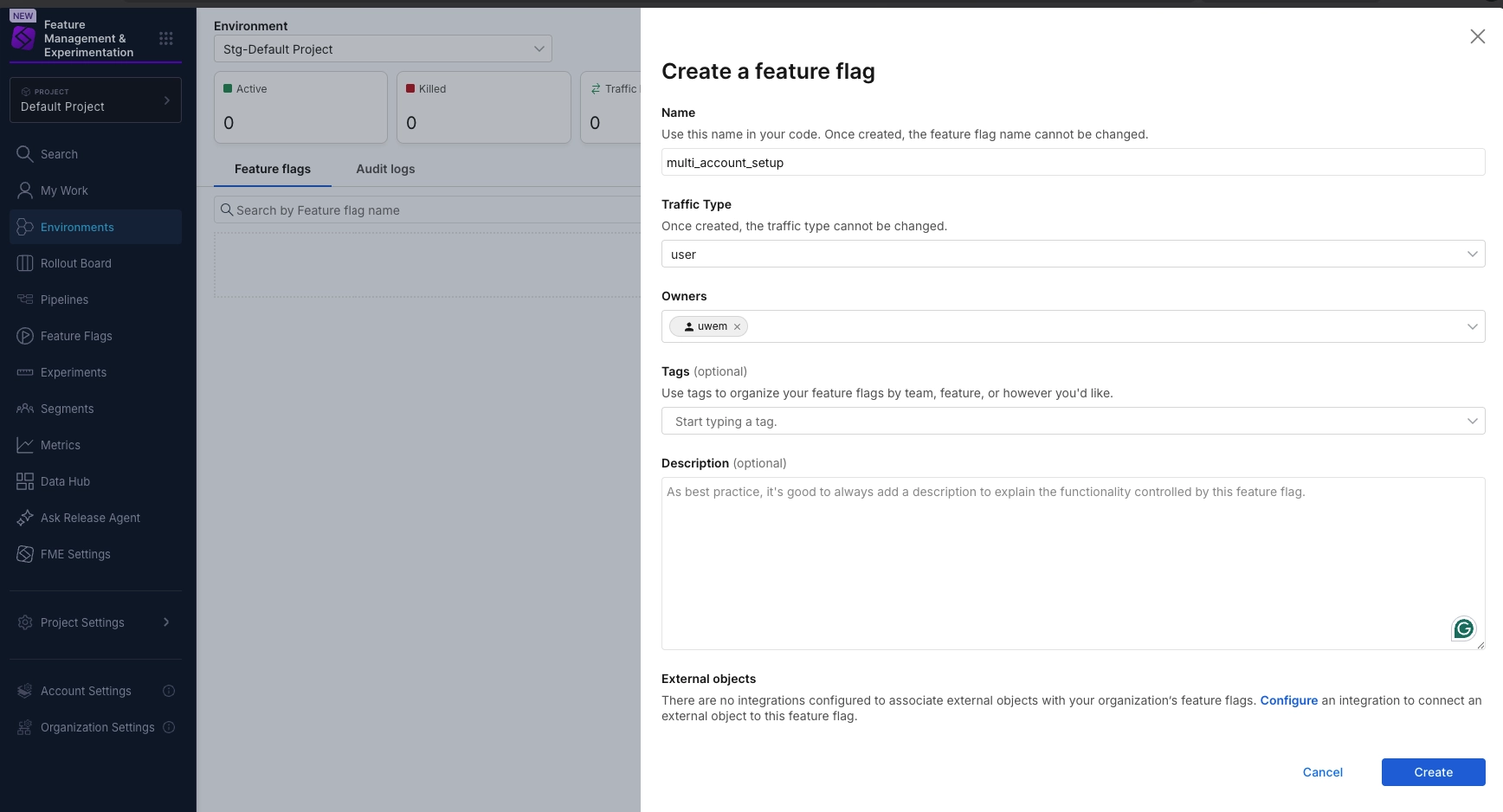The width and height of the screenshot is (1503, 812).
Task: Click the Harness FME logo icon
Action: pyautogui.click(x=23, y=37)
